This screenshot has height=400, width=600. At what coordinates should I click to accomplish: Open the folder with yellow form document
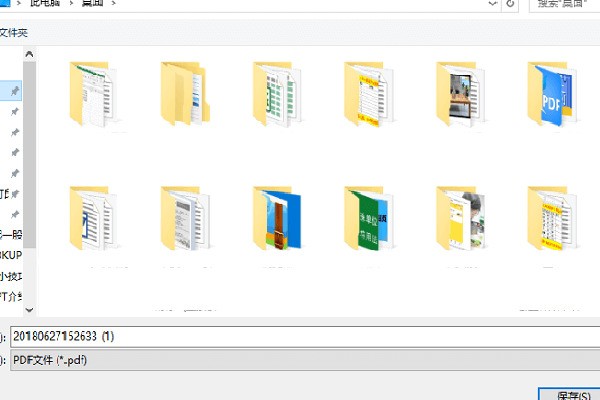point(369,95)
